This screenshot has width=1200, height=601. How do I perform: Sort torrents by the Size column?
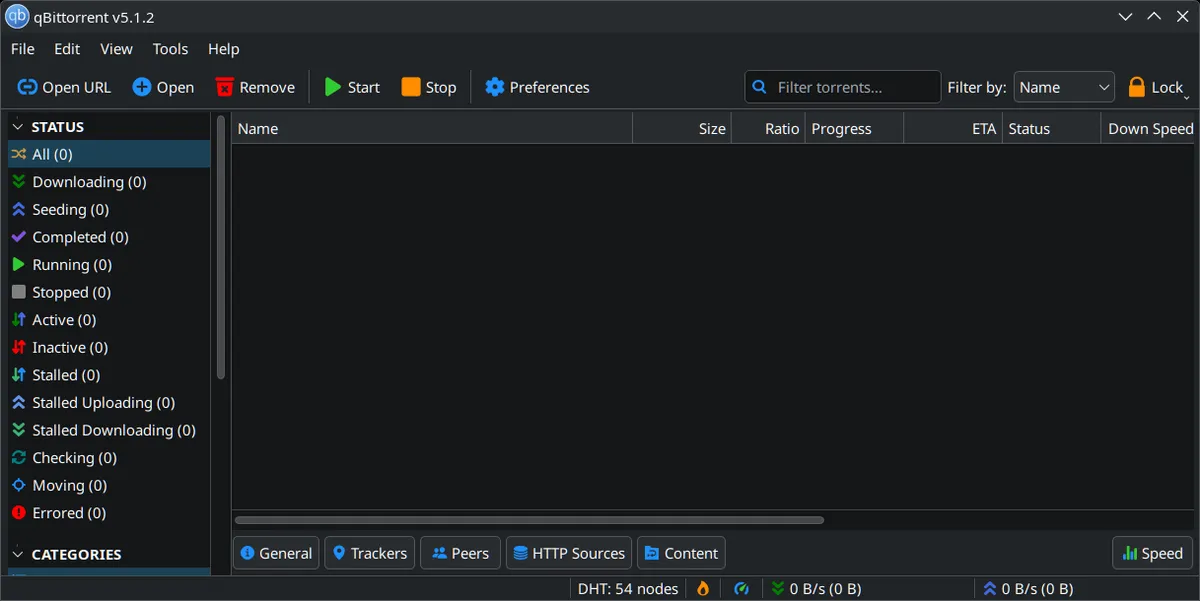[682, 129]
